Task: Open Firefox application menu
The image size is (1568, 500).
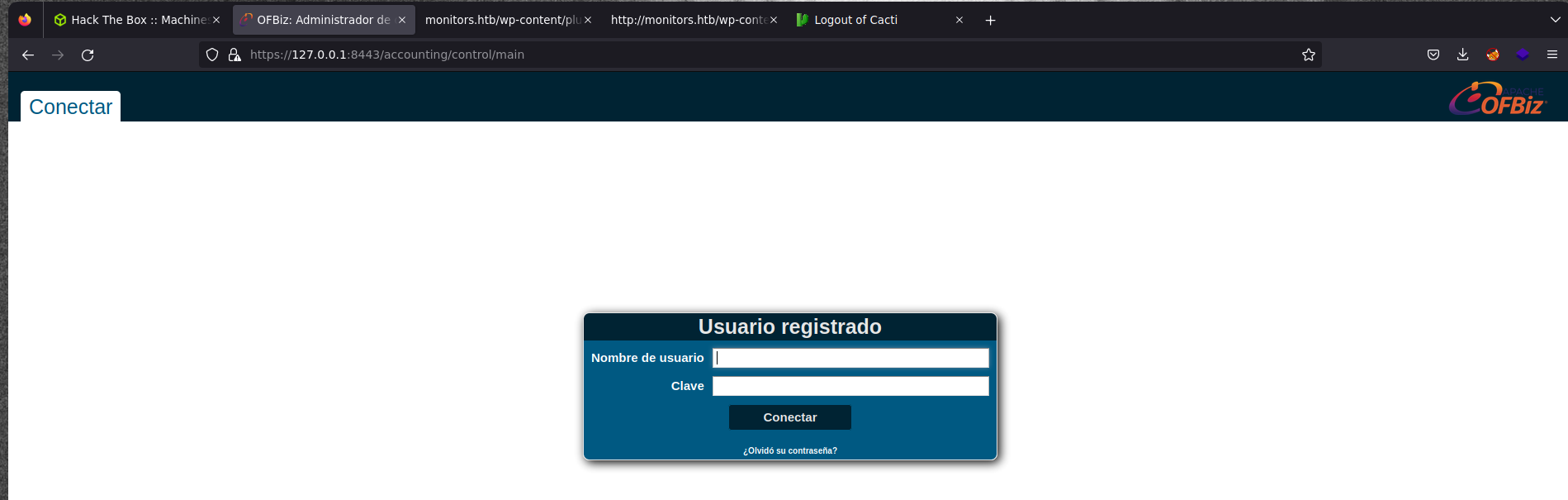Action: [1551, 55]
